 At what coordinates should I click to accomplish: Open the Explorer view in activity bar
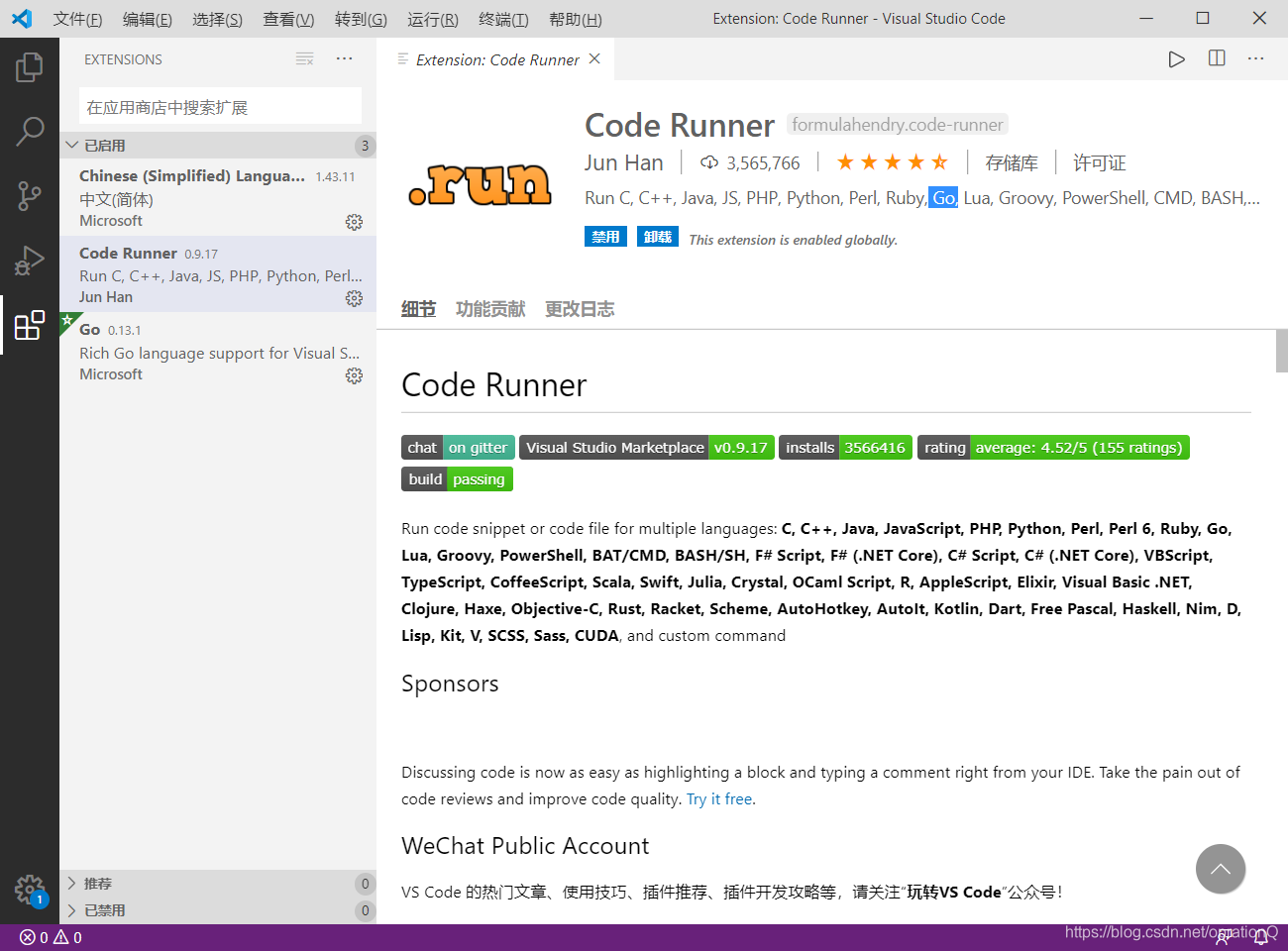[30, 67]
